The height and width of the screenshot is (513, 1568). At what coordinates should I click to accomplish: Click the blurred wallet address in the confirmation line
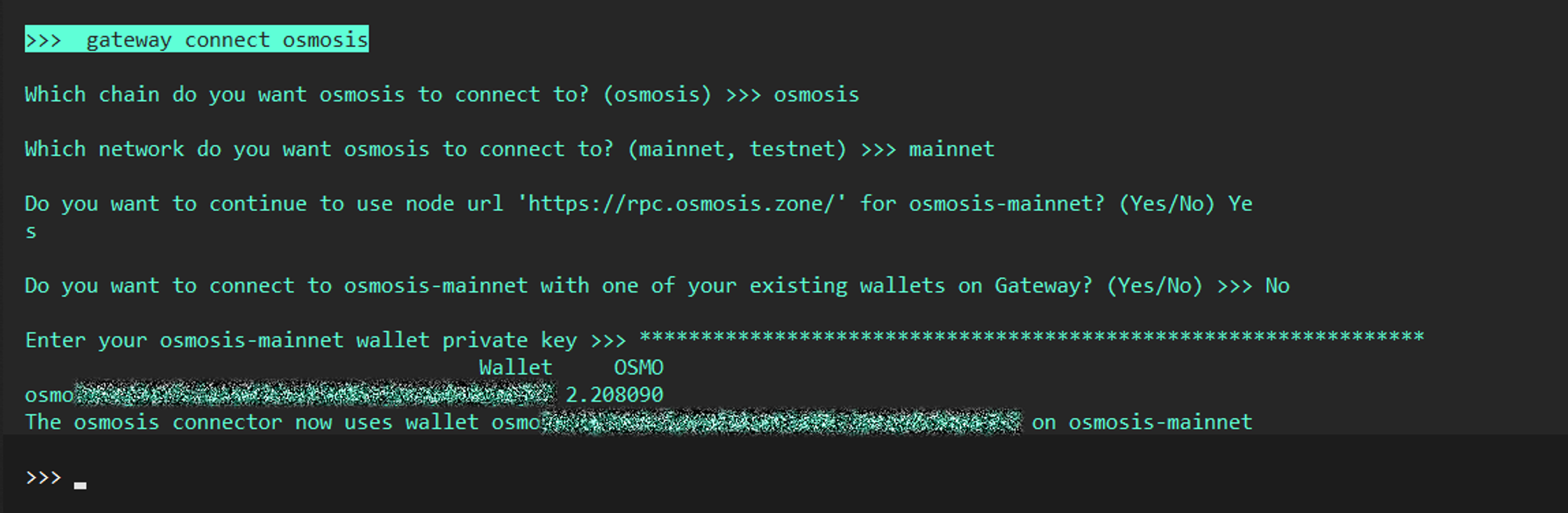(782, 422)
